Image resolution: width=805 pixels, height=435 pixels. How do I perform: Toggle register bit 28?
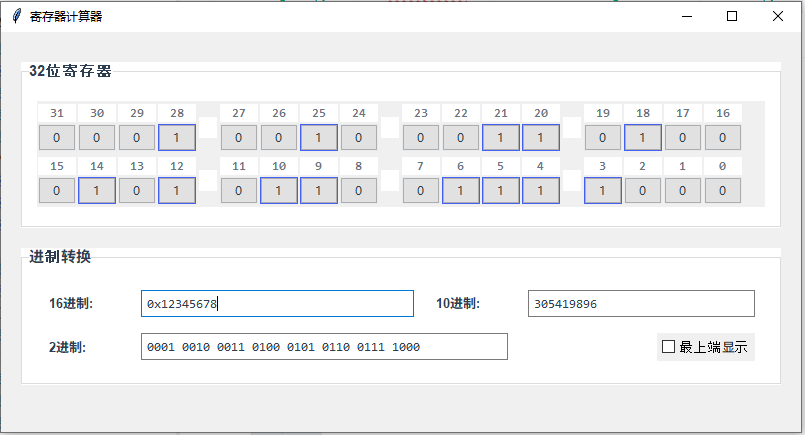click(177, 137)
